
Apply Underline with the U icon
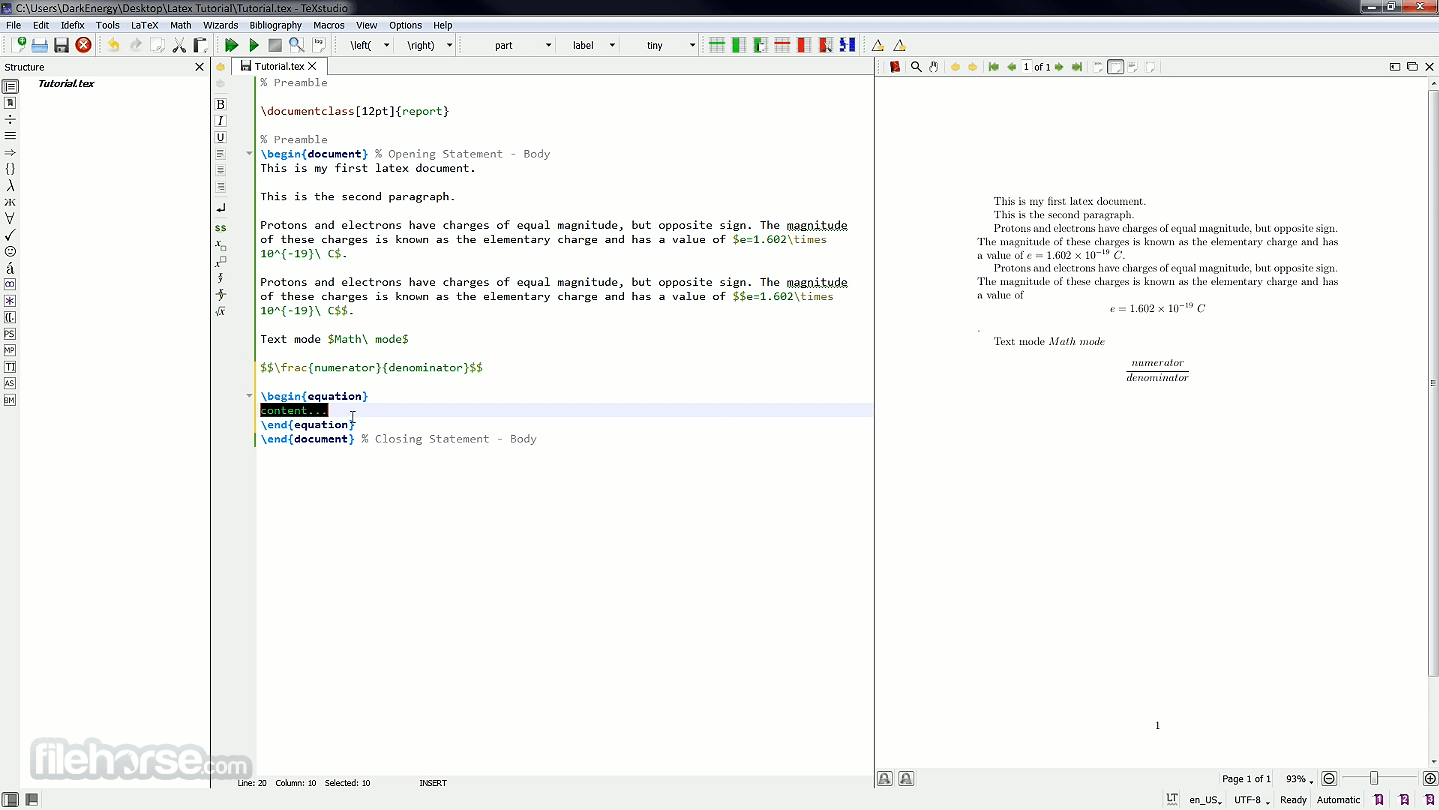(221, 138)
